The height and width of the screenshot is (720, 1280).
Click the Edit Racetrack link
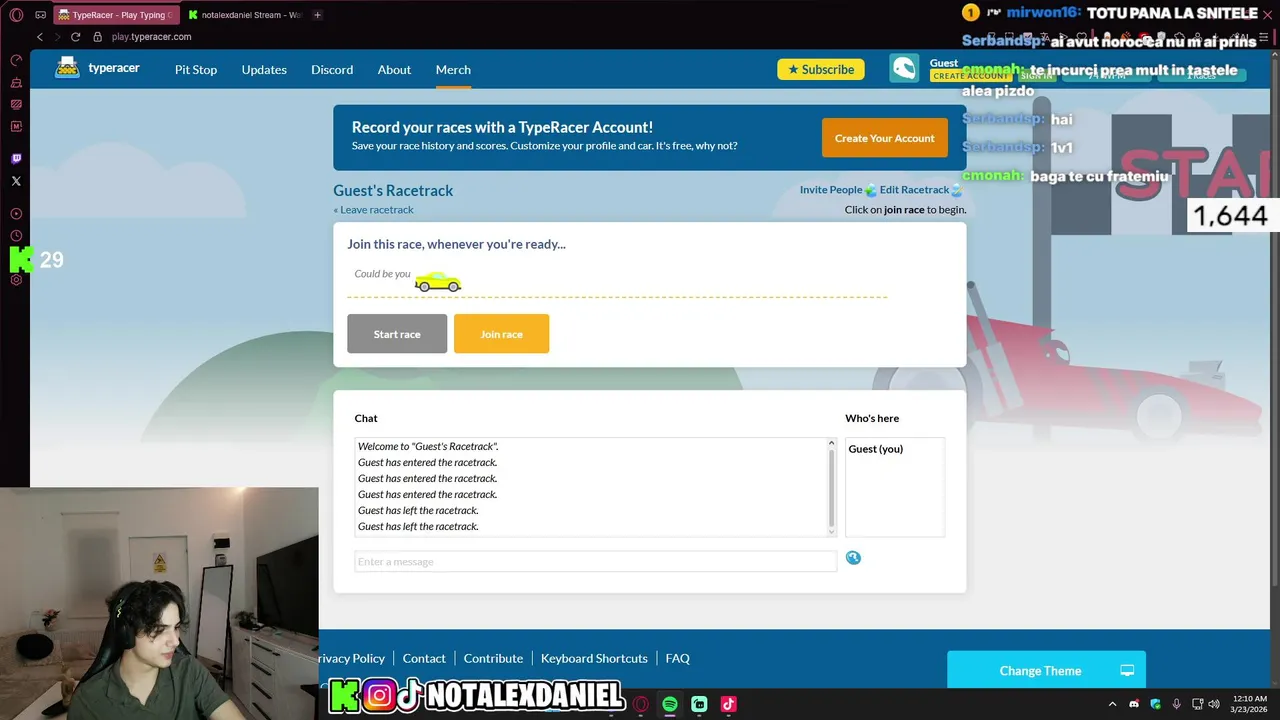pyautogui.click(x=914, y=190)
